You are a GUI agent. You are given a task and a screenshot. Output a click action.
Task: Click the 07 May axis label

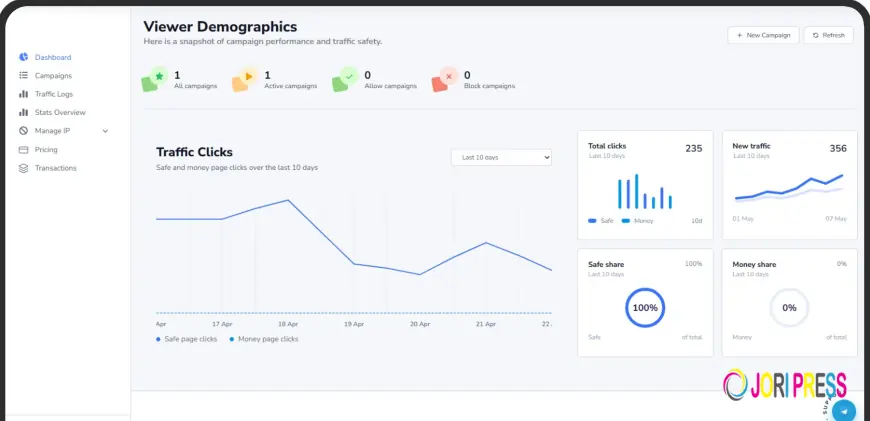836,219
